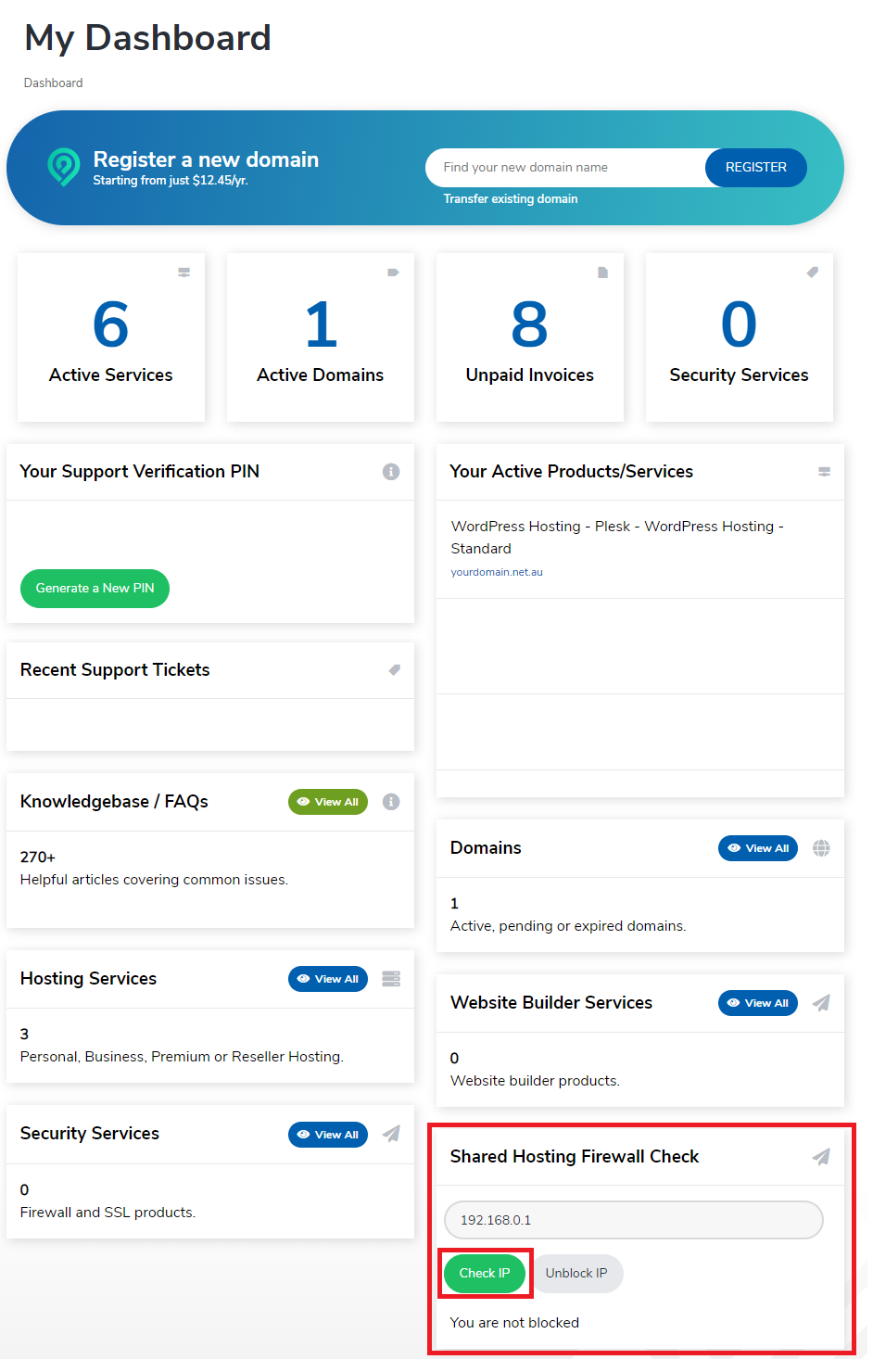Follow the Transfer existing domain link

coord(510,199)
